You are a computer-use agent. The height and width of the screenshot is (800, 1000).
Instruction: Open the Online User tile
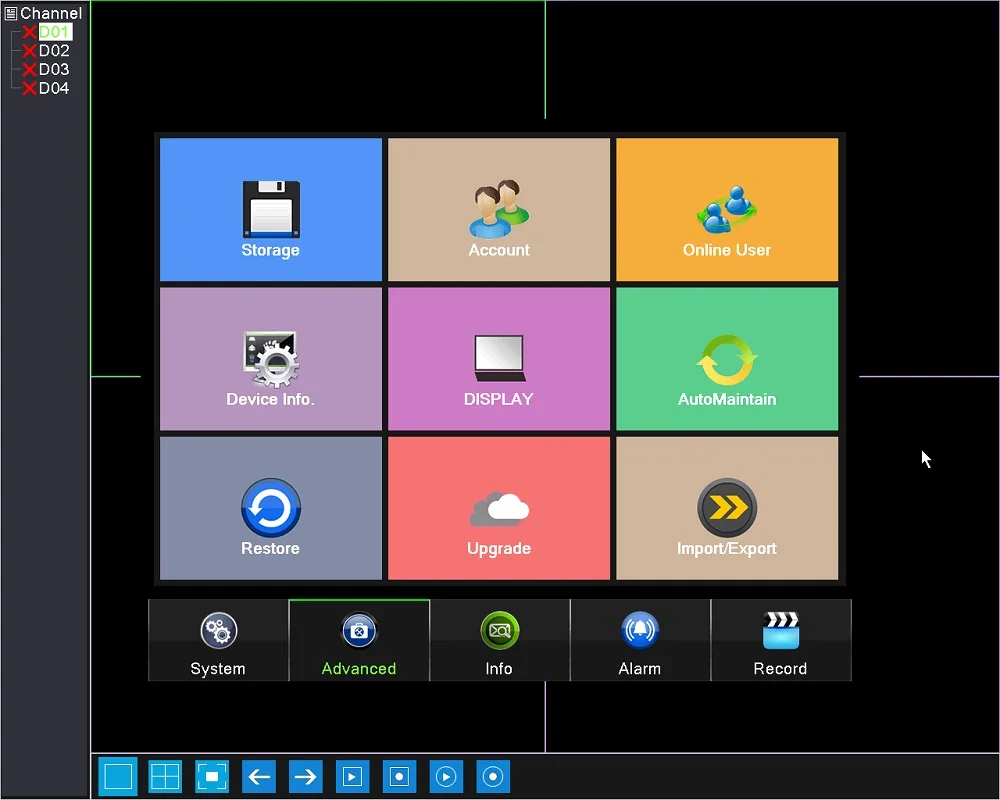[x=727, y=209]
